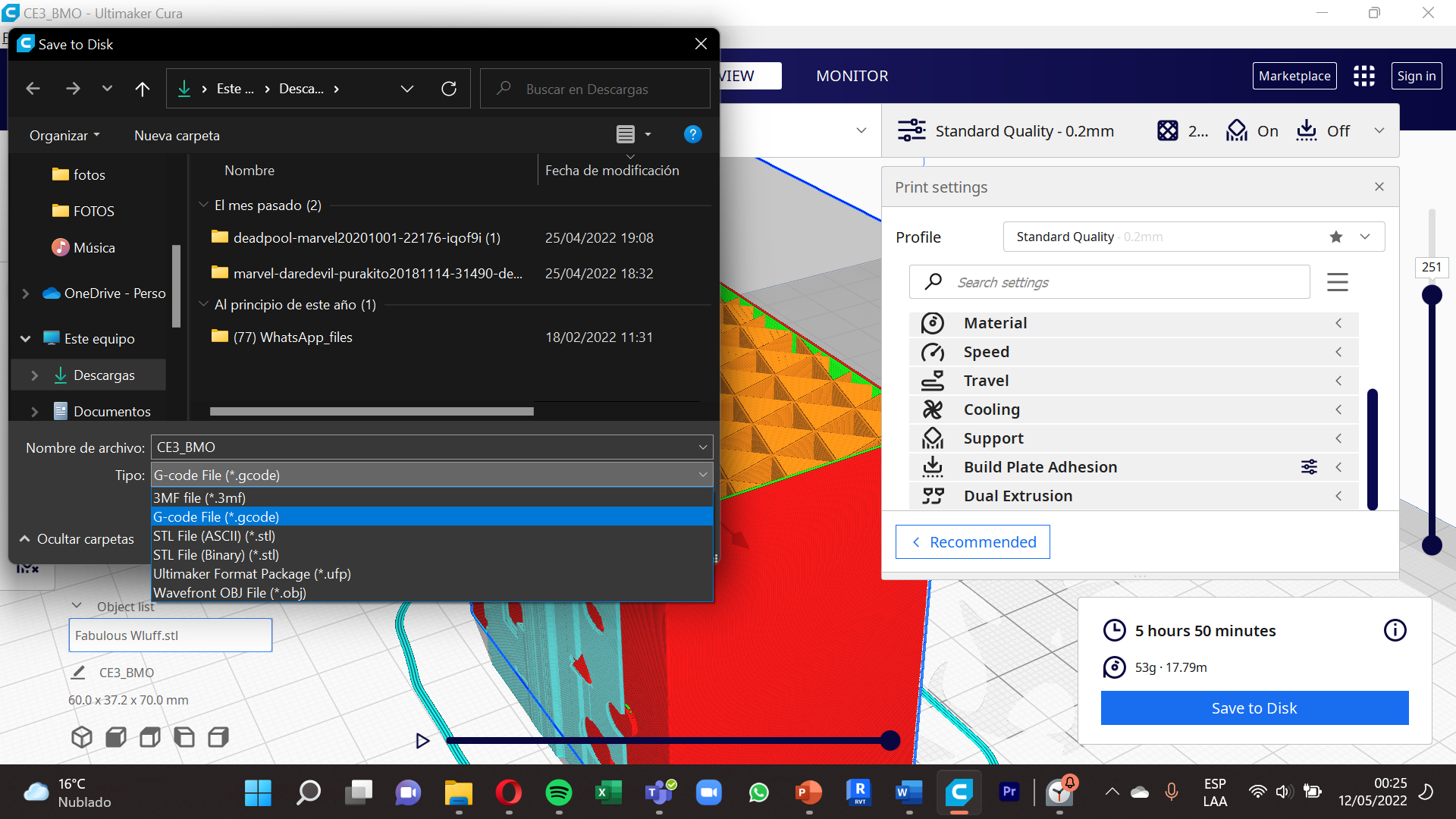Click the layer slider top handle
Viewport: 1456px width, 819px height.
click(1432, 294)
